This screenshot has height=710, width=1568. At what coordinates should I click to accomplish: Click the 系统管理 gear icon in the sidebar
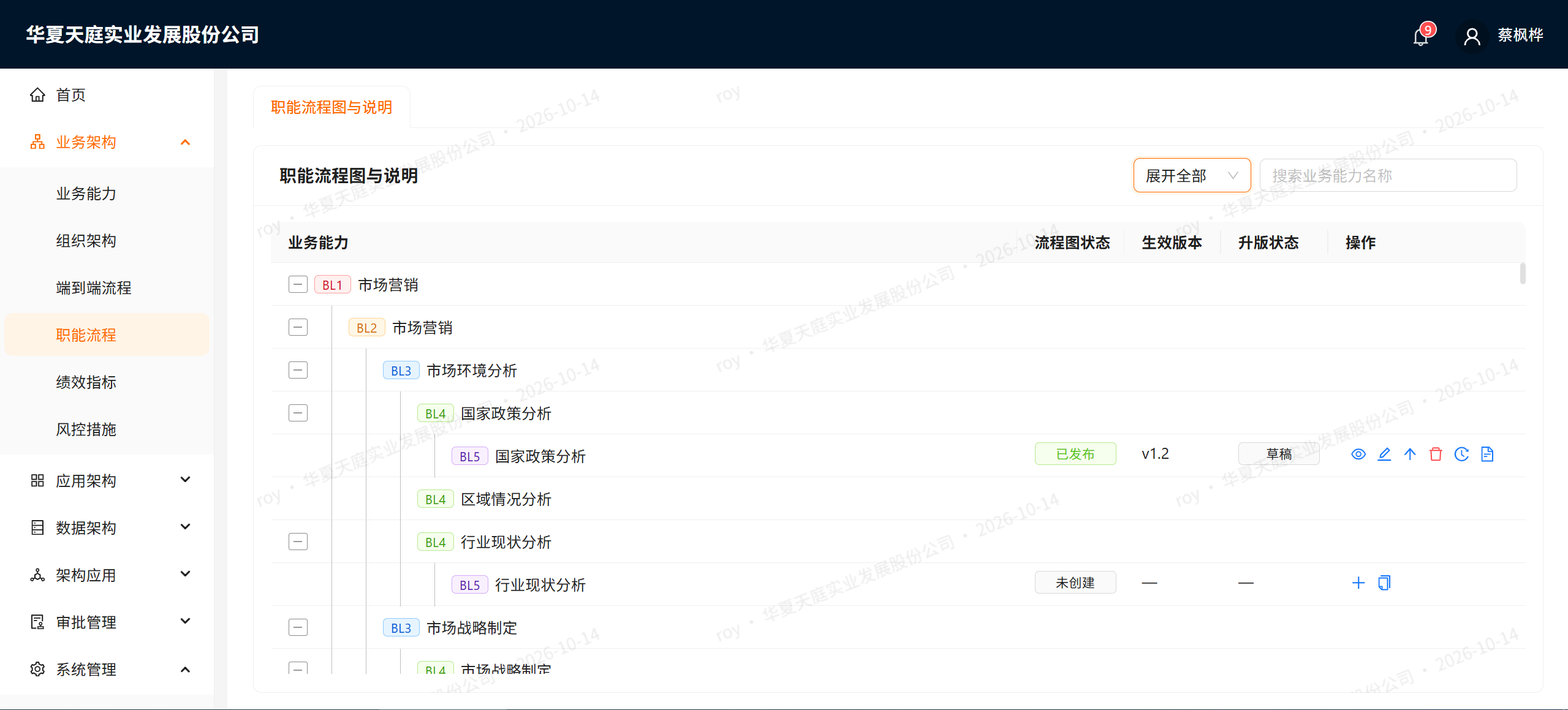click(x=37, y=669)
